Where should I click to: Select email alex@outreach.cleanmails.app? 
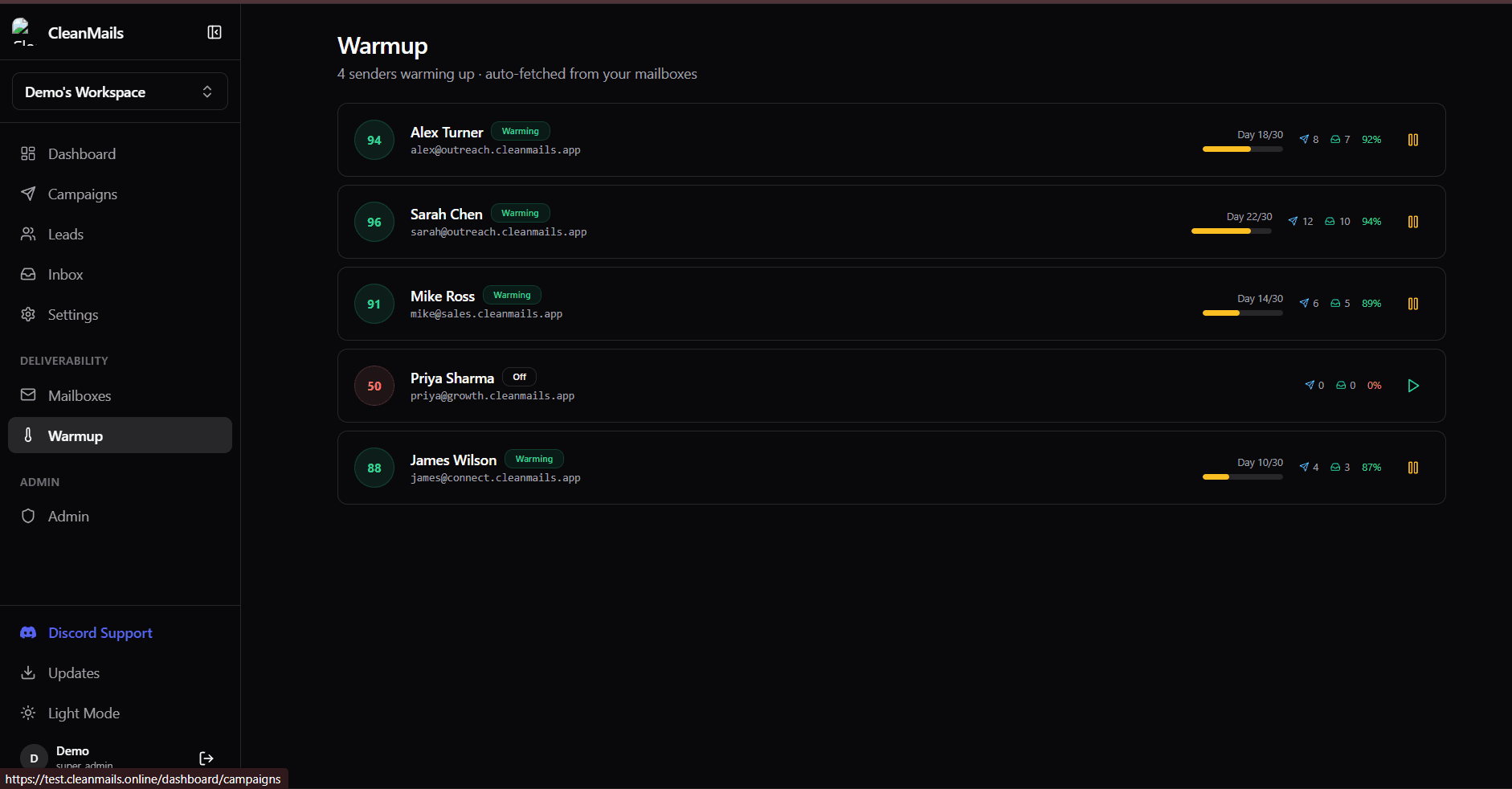coord(496,150)
